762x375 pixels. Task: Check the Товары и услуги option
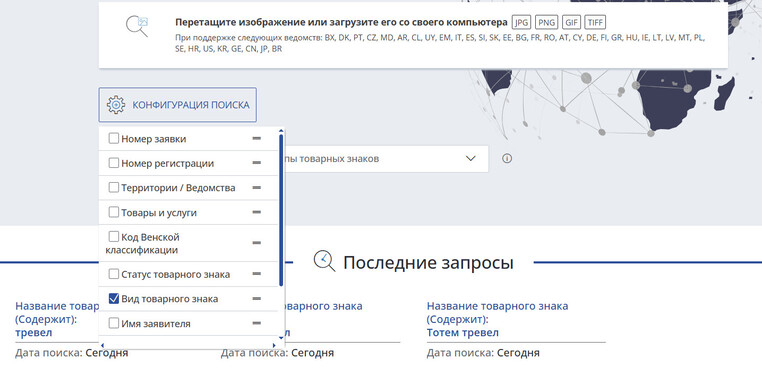click(113, 212)
